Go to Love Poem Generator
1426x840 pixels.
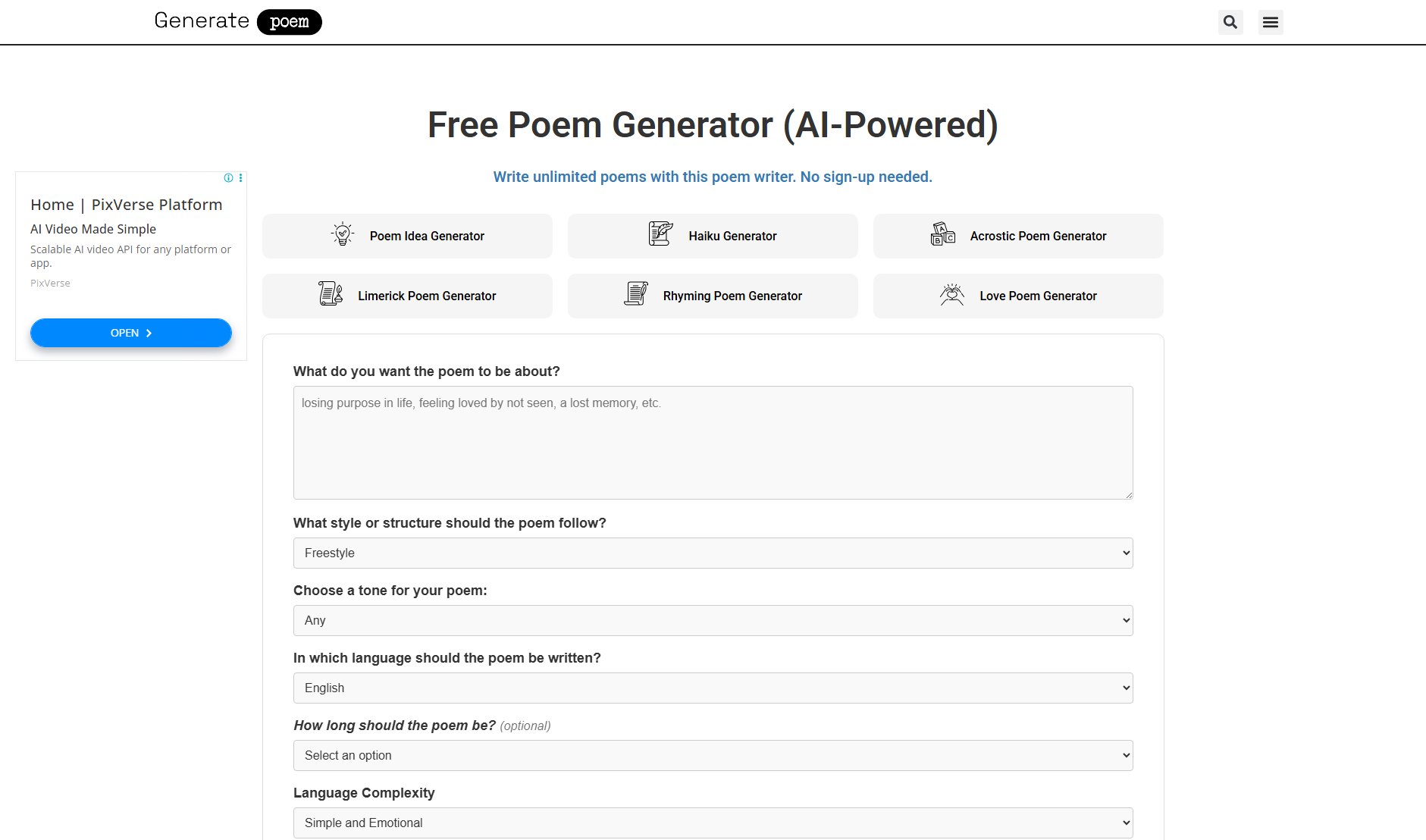(1038, 296)
